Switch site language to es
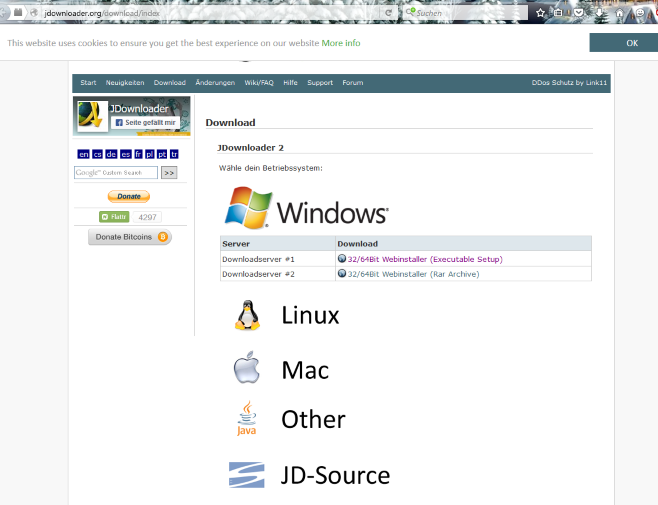 [125, 154]
